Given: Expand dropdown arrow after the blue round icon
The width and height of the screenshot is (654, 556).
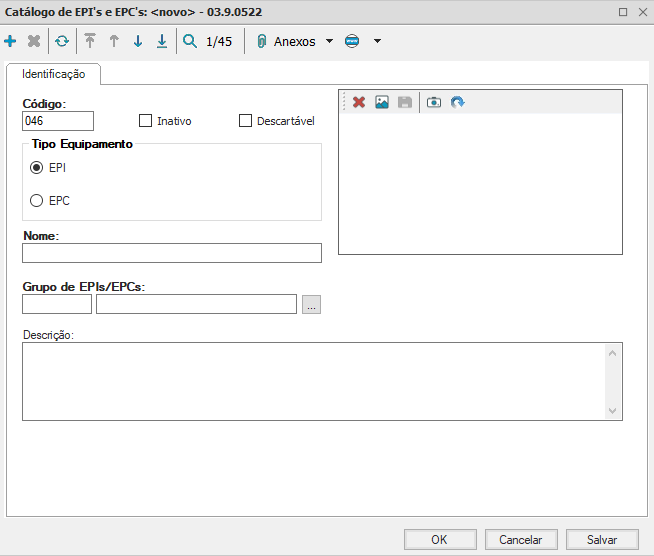Looking at the screenshot, I should coord(377,42).
